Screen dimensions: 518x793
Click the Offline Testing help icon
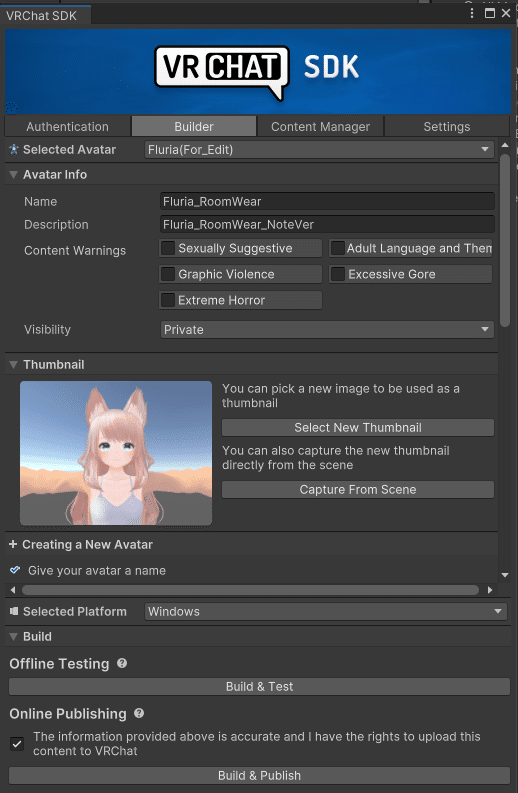point(122,663)
